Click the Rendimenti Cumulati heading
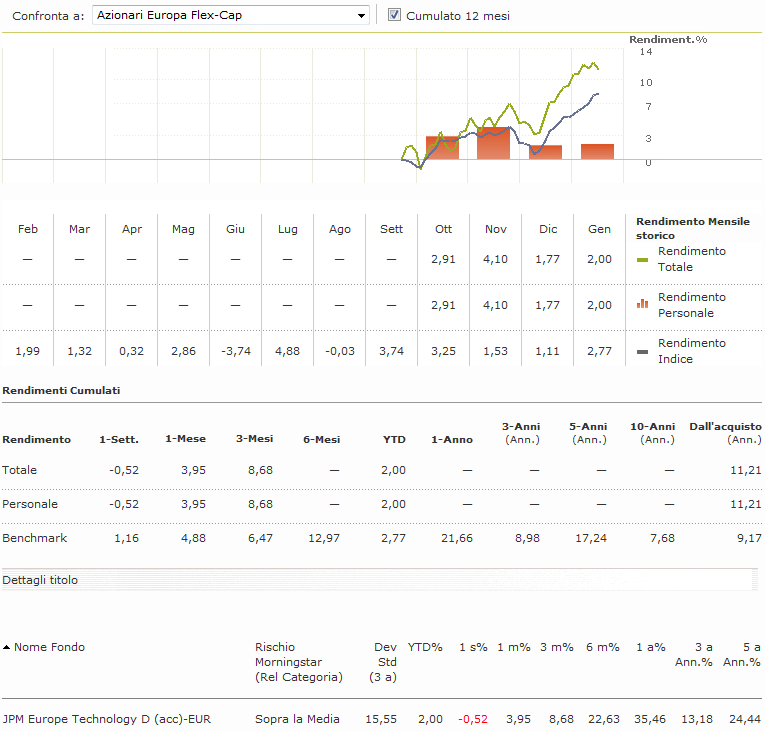 (x=61, y=390)
